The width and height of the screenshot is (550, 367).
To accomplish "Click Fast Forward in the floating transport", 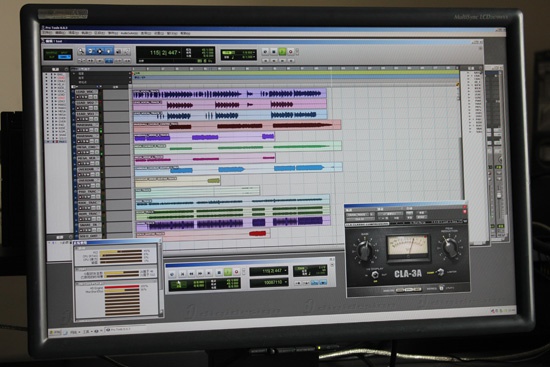I will point(200,273).
